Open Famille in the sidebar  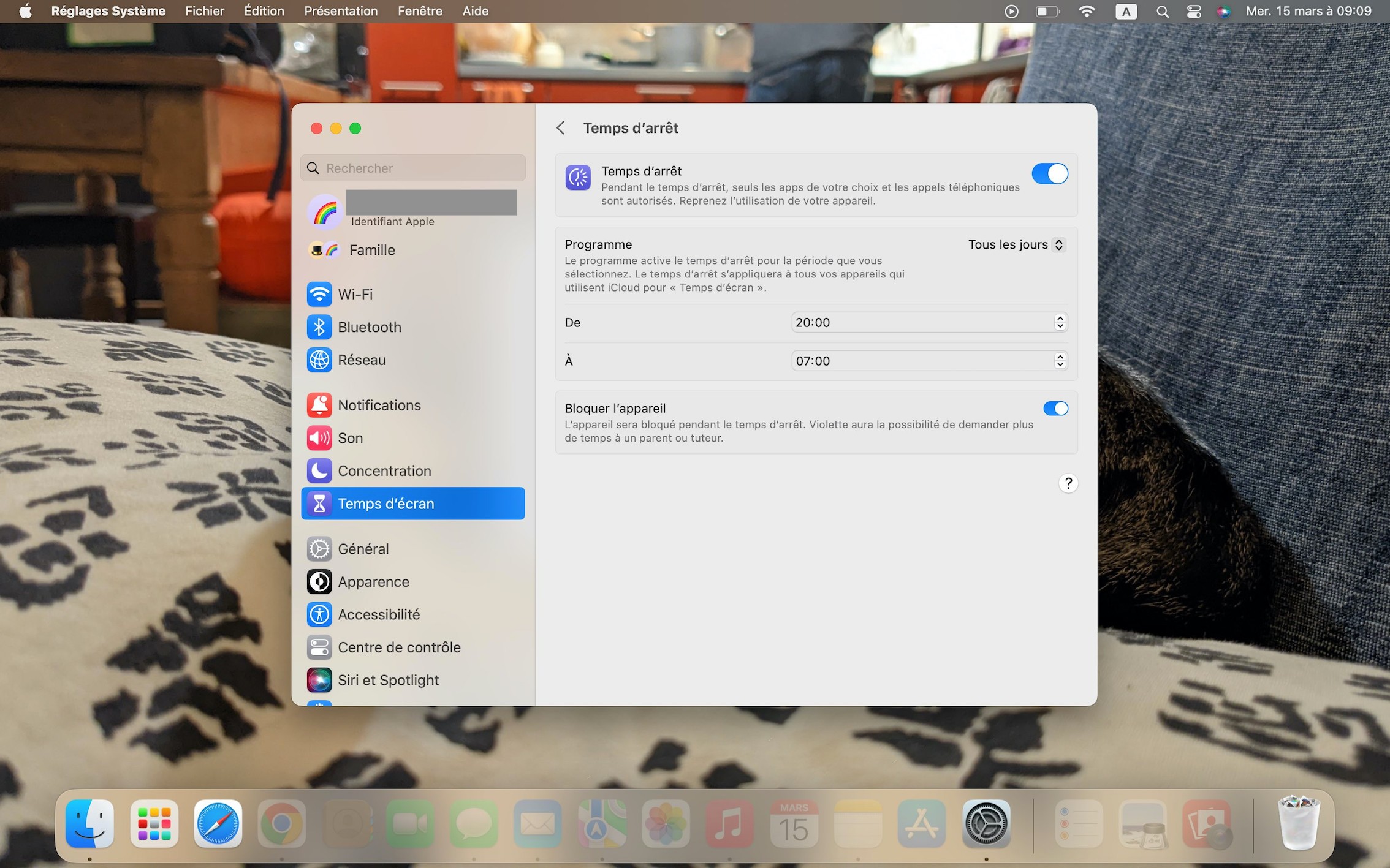tap(371, 250)
